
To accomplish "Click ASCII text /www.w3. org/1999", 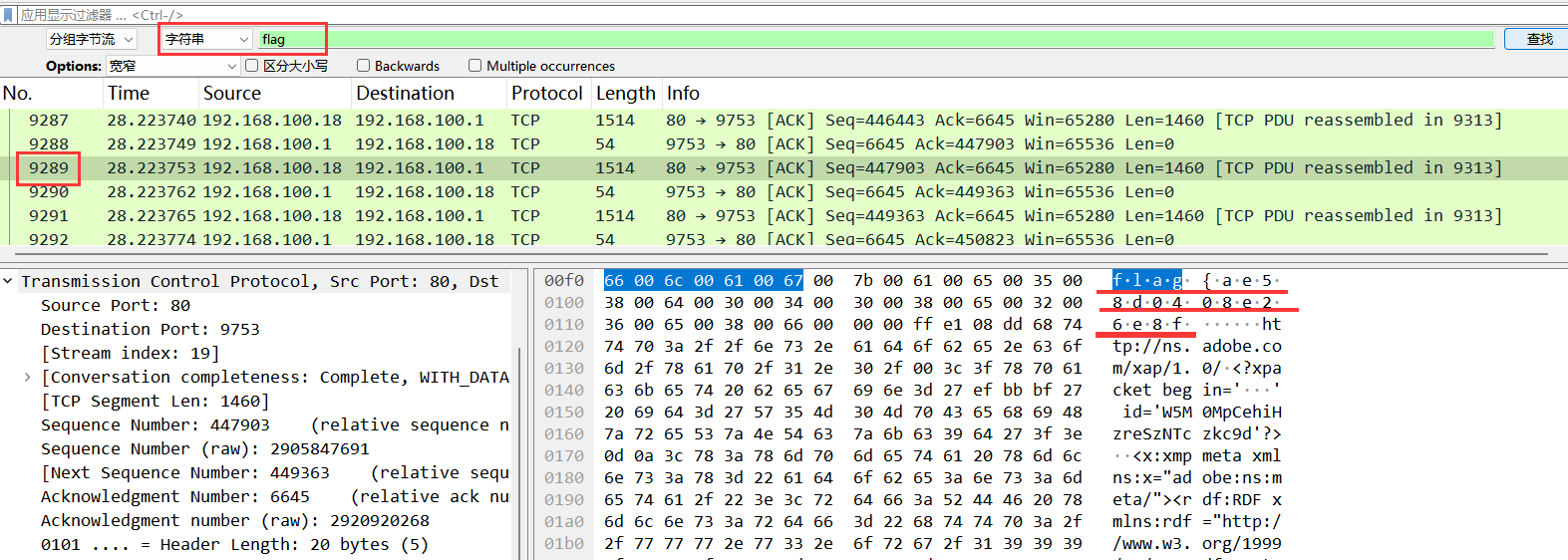I will tap(1197, 544).
